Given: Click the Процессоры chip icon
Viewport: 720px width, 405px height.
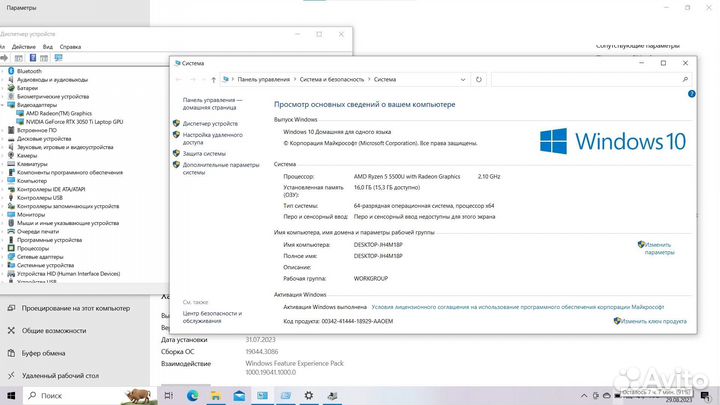Looking at the screenshot, I should point(11,248).
